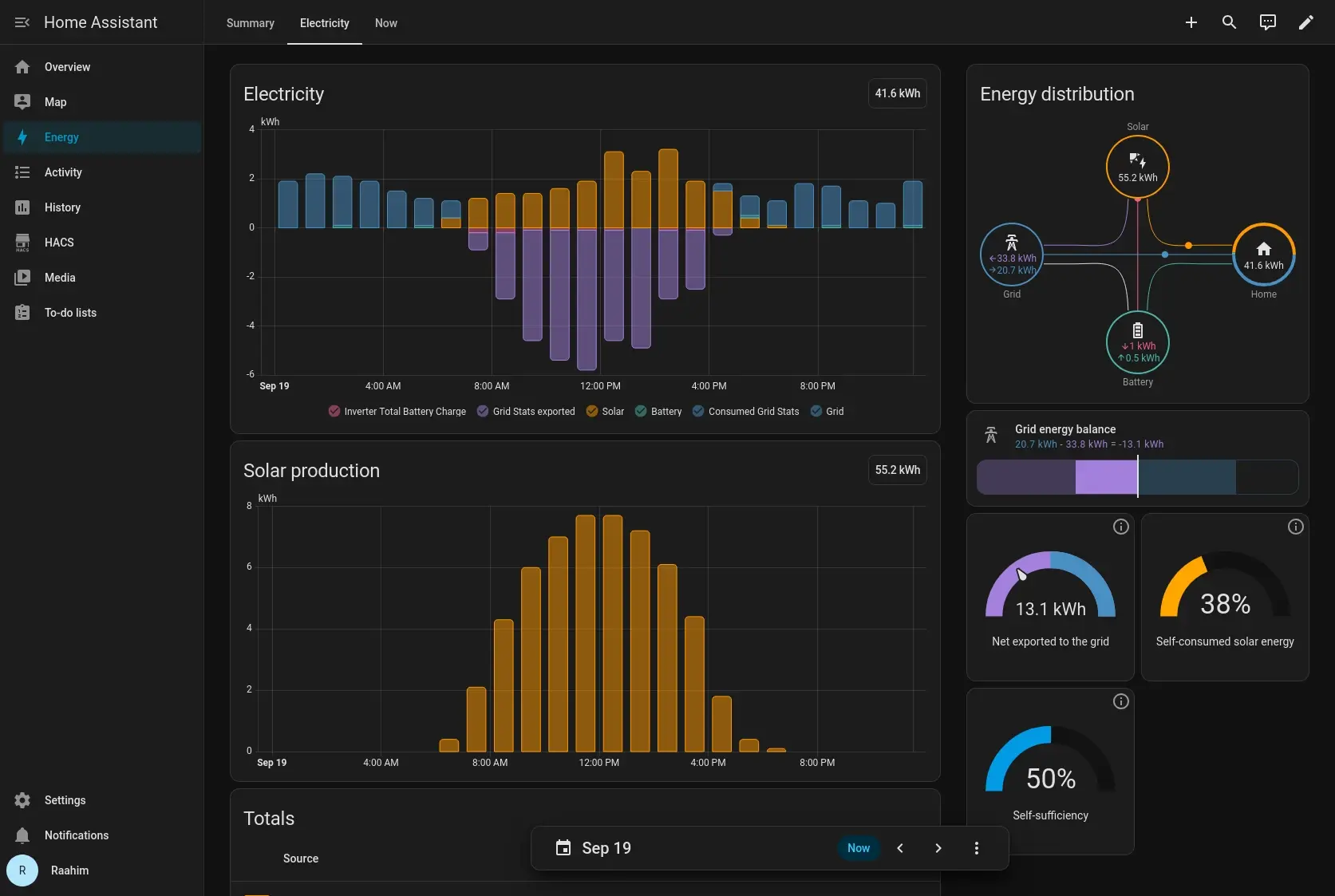This screenshot has width=1335, height=896.
Task: Open the Overview dashboard
Action: [x=102, y=67]
